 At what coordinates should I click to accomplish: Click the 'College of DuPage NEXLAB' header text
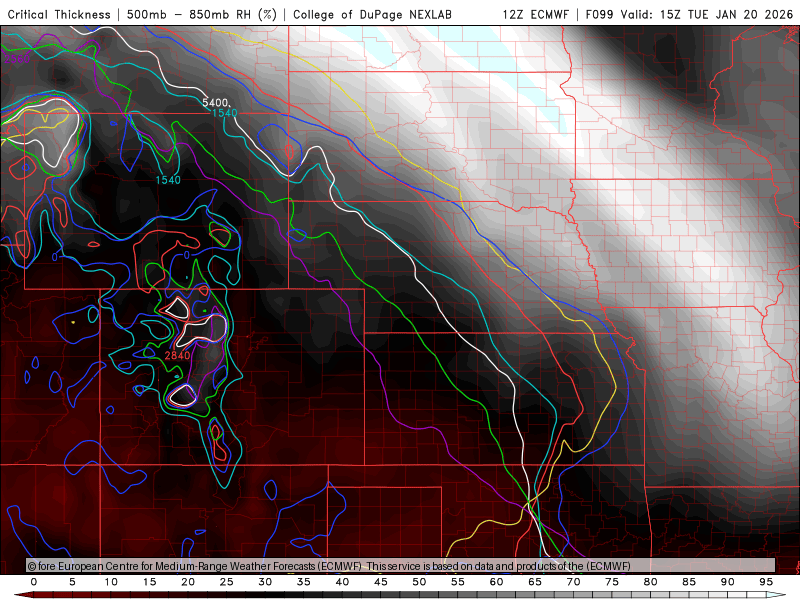coord(372,15)
